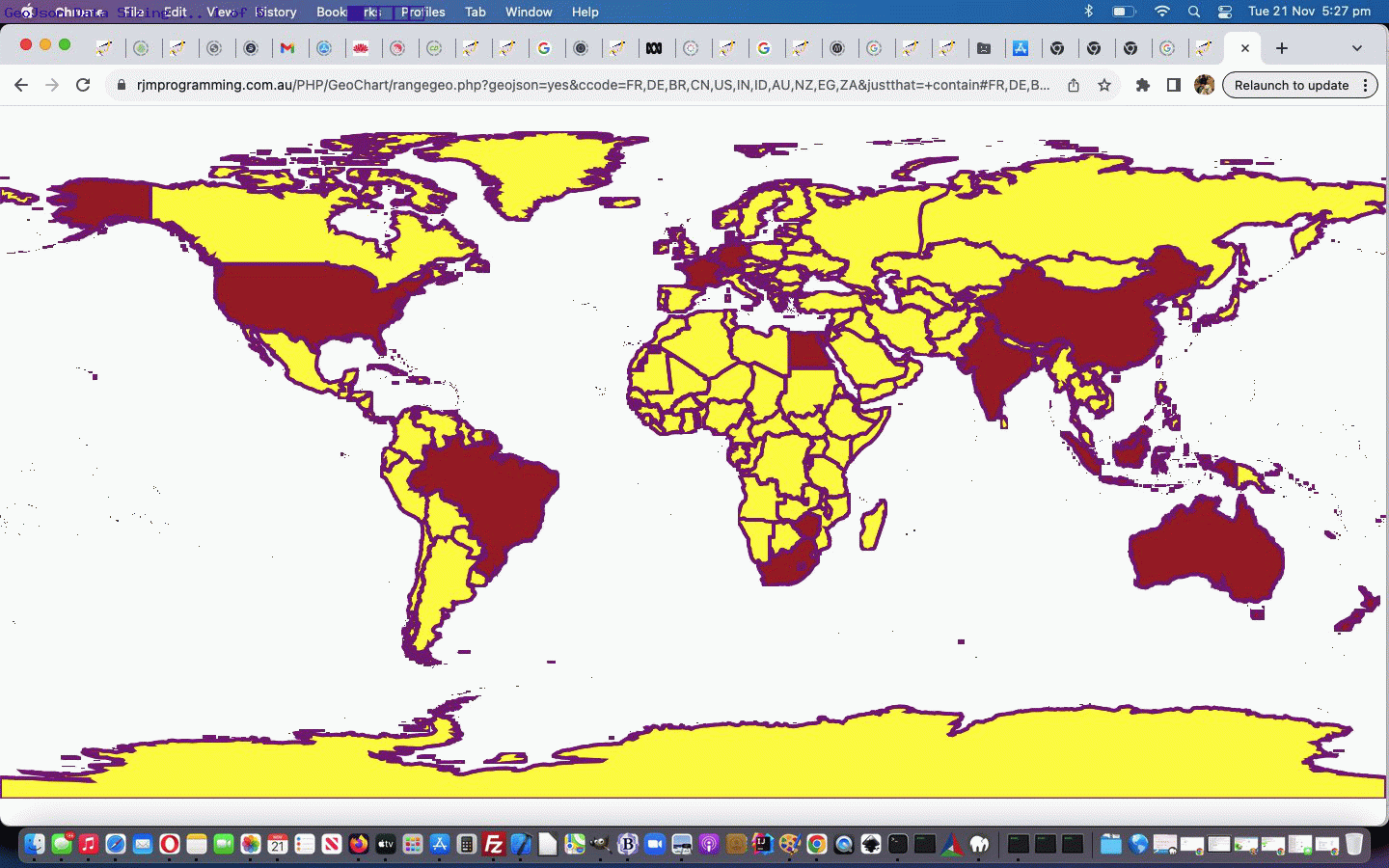Image resolution: width=1389 pixels, height=868 pixels.
Task: Open the Profiles menu
Action: click(423, 12)
